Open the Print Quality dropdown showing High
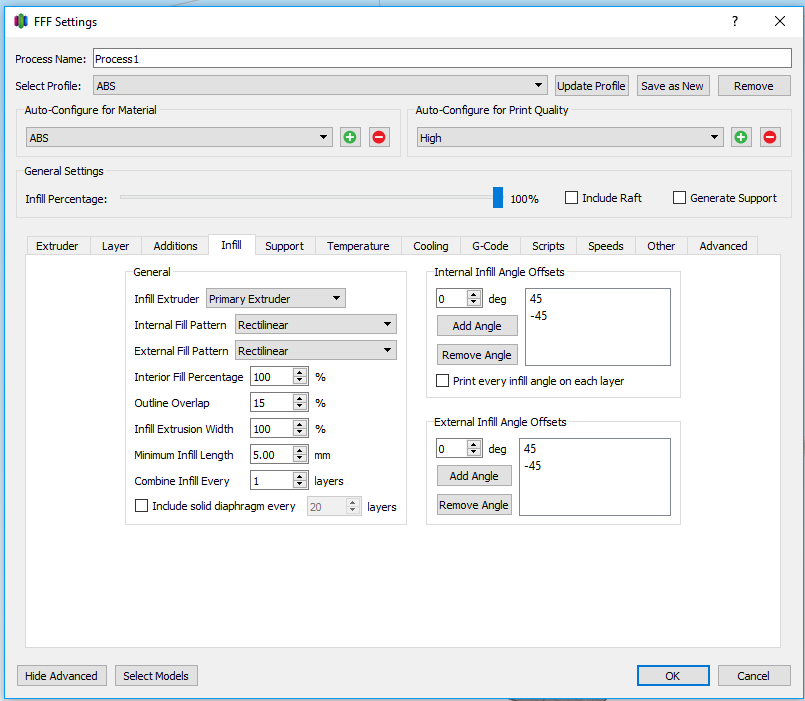The width and height of the screenshot is (805, 701). 570,138
